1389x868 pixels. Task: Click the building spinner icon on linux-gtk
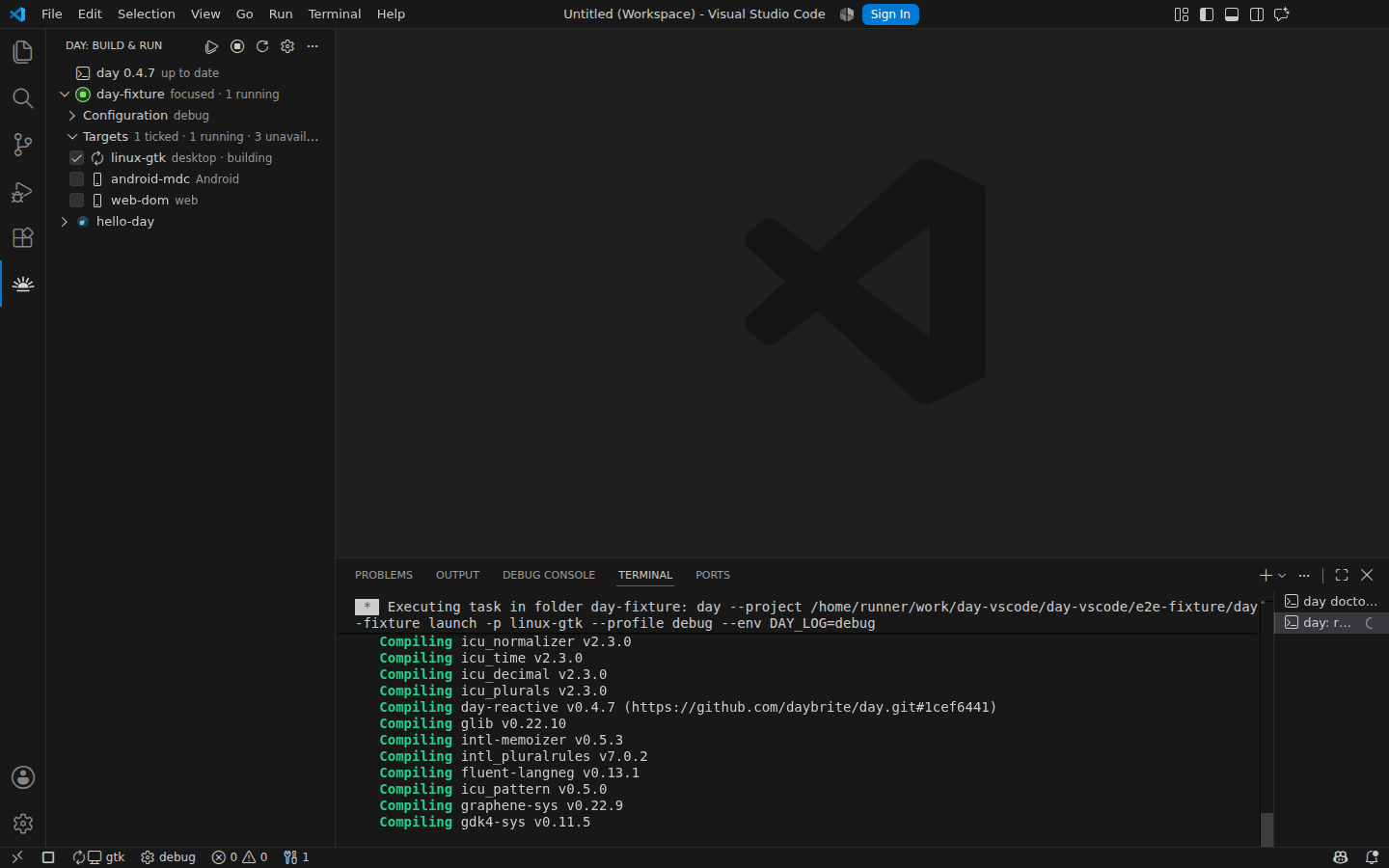(x=97, y=158)
